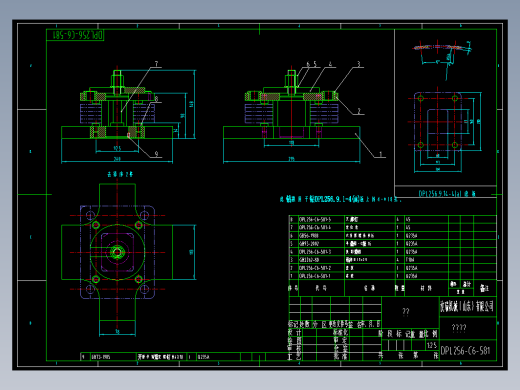This screenshot has height=390, width=520.
Task: Pick balloon number 8 on the left section view
Action: point(156,99)
